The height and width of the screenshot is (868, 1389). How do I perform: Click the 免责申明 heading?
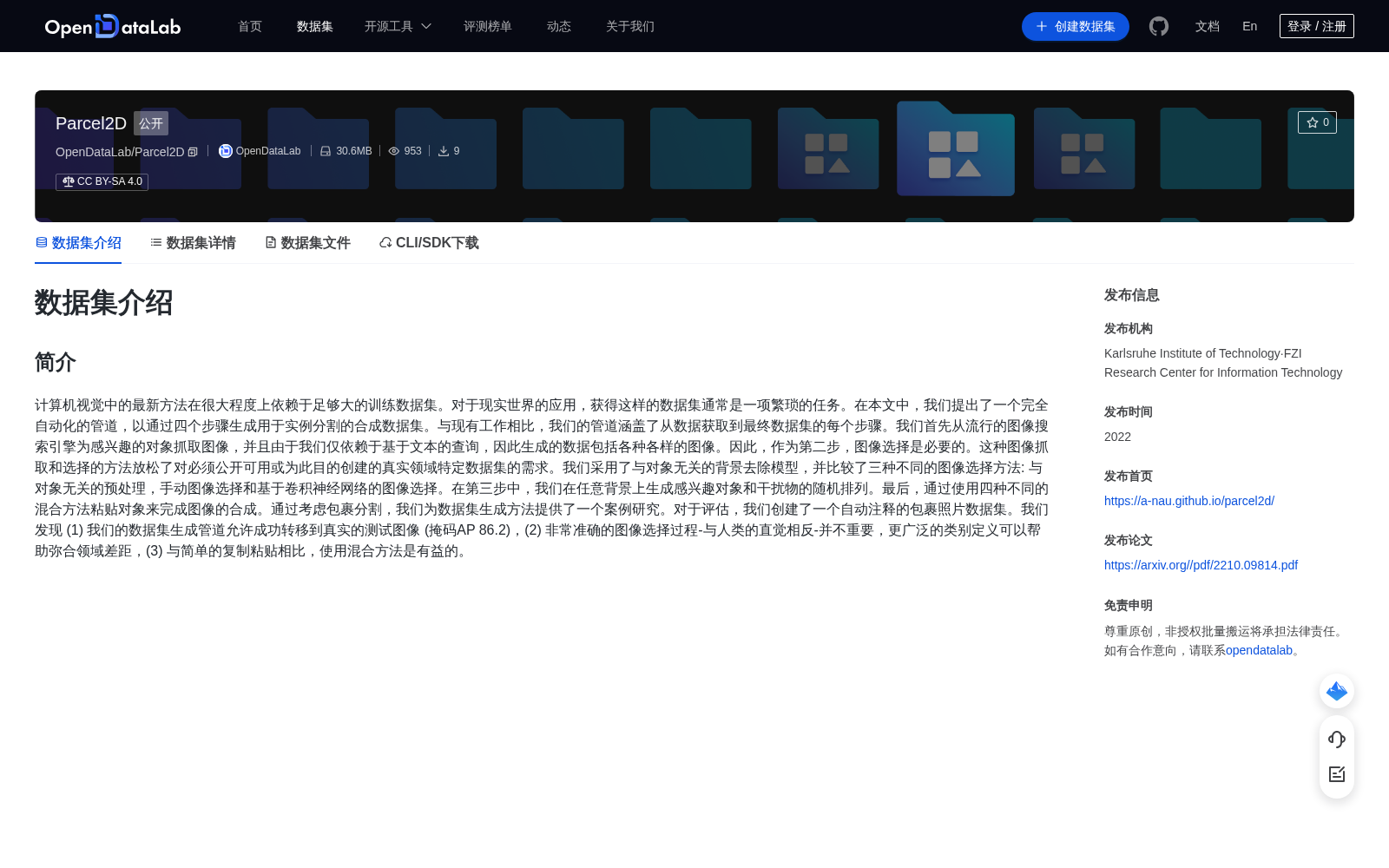tap(1128, 605)
